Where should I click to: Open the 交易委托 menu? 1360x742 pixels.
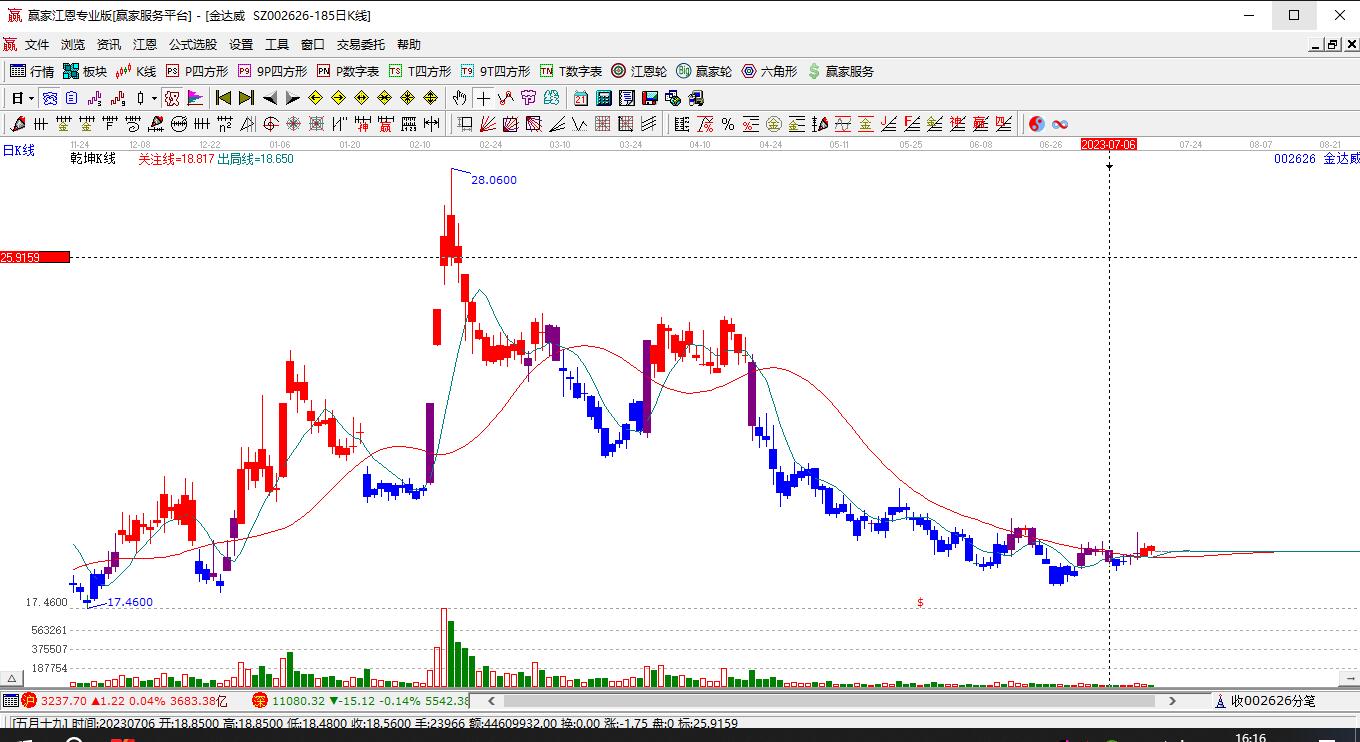(361, 44)
